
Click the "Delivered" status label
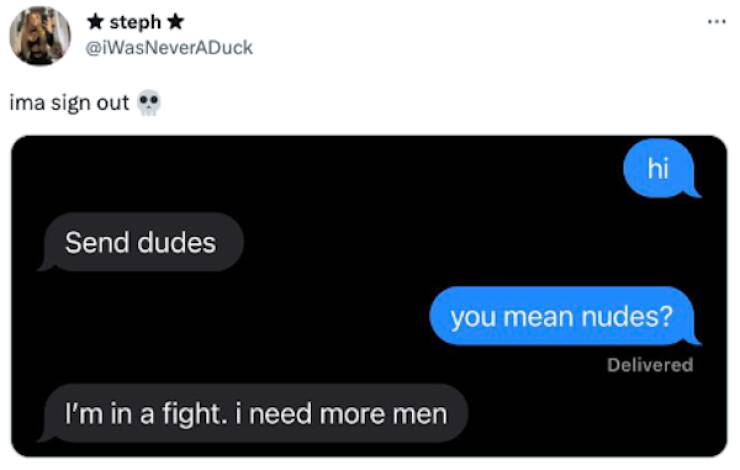point(650,365)
